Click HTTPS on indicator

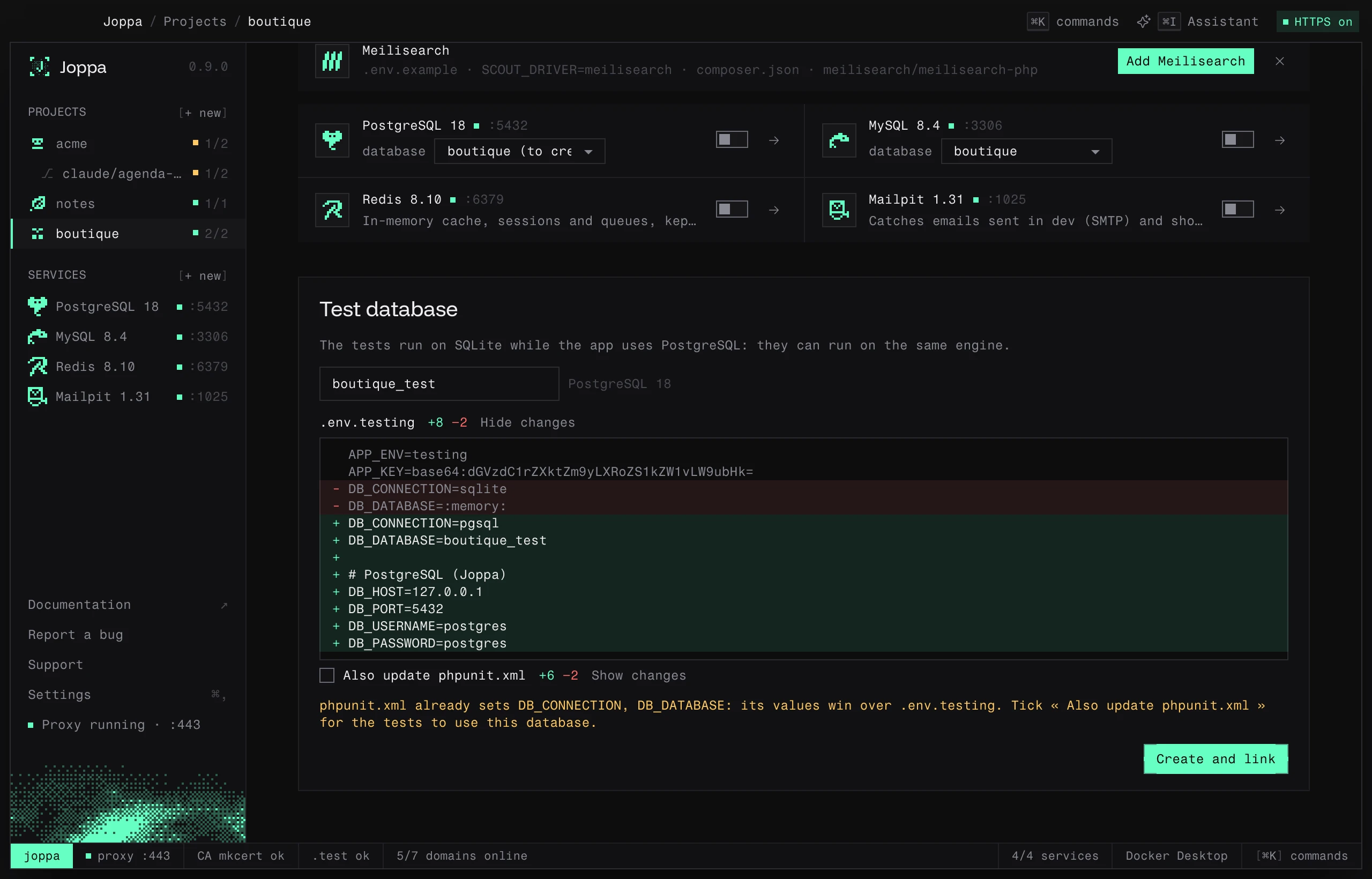(x=1317, y=21)
